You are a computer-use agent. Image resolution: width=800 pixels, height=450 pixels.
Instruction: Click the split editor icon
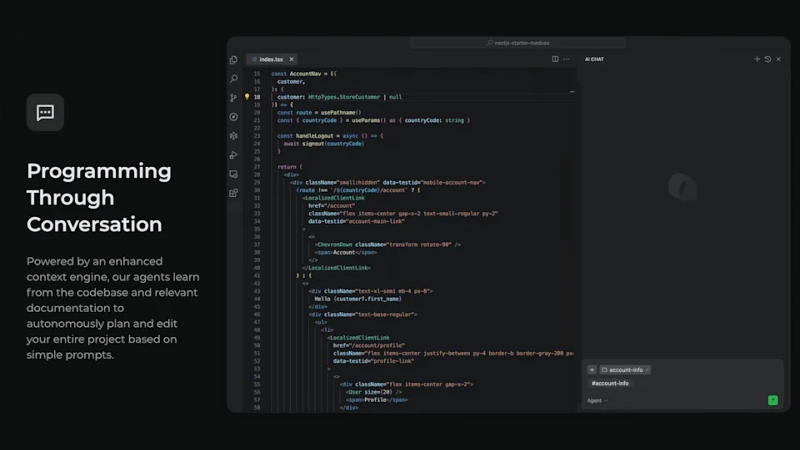555,59
